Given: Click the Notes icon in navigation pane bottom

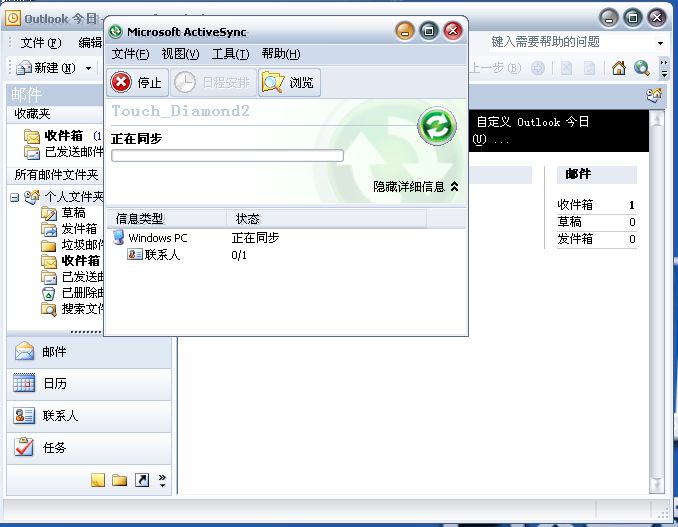Looking at the screenshot, I should click(x=98, y=480).
